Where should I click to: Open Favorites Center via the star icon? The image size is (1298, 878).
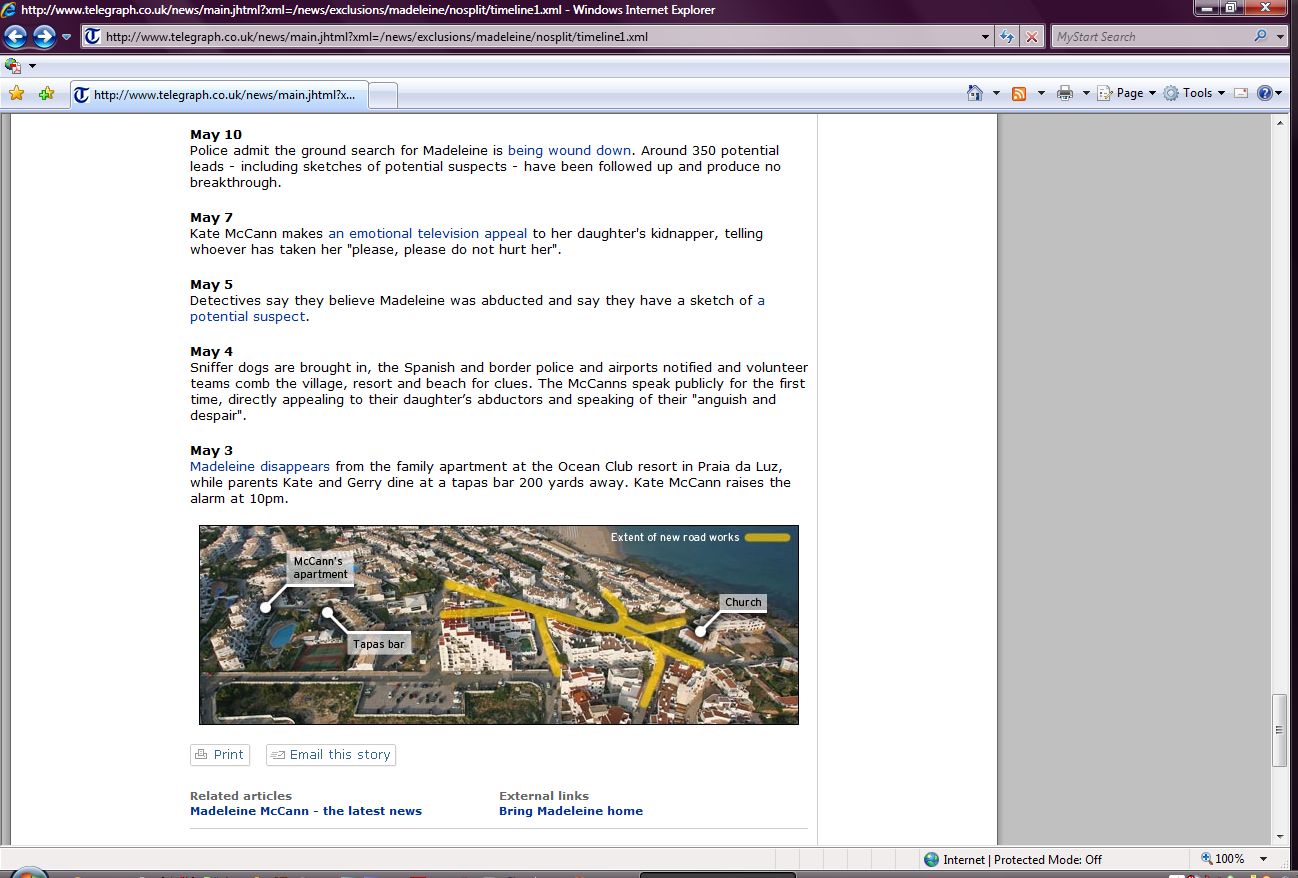[x=16, y=94]
